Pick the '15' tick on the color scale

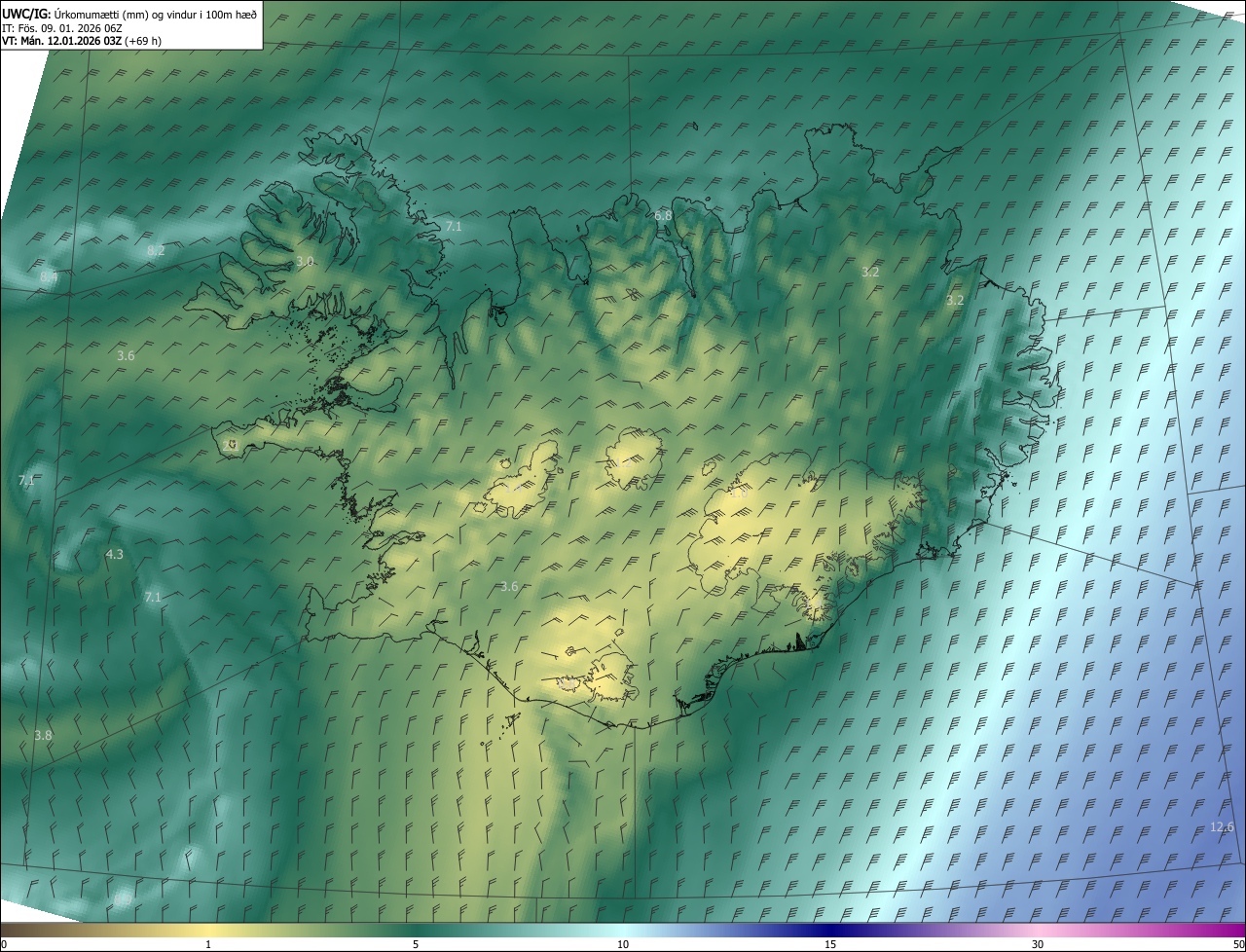(830, 944)
